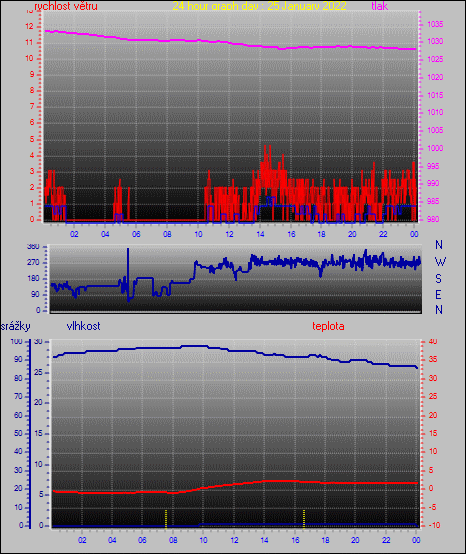This screenshot has height=554, width=466.
Task: Select the 1030 pressure axis value
Action: pos(435,41)
